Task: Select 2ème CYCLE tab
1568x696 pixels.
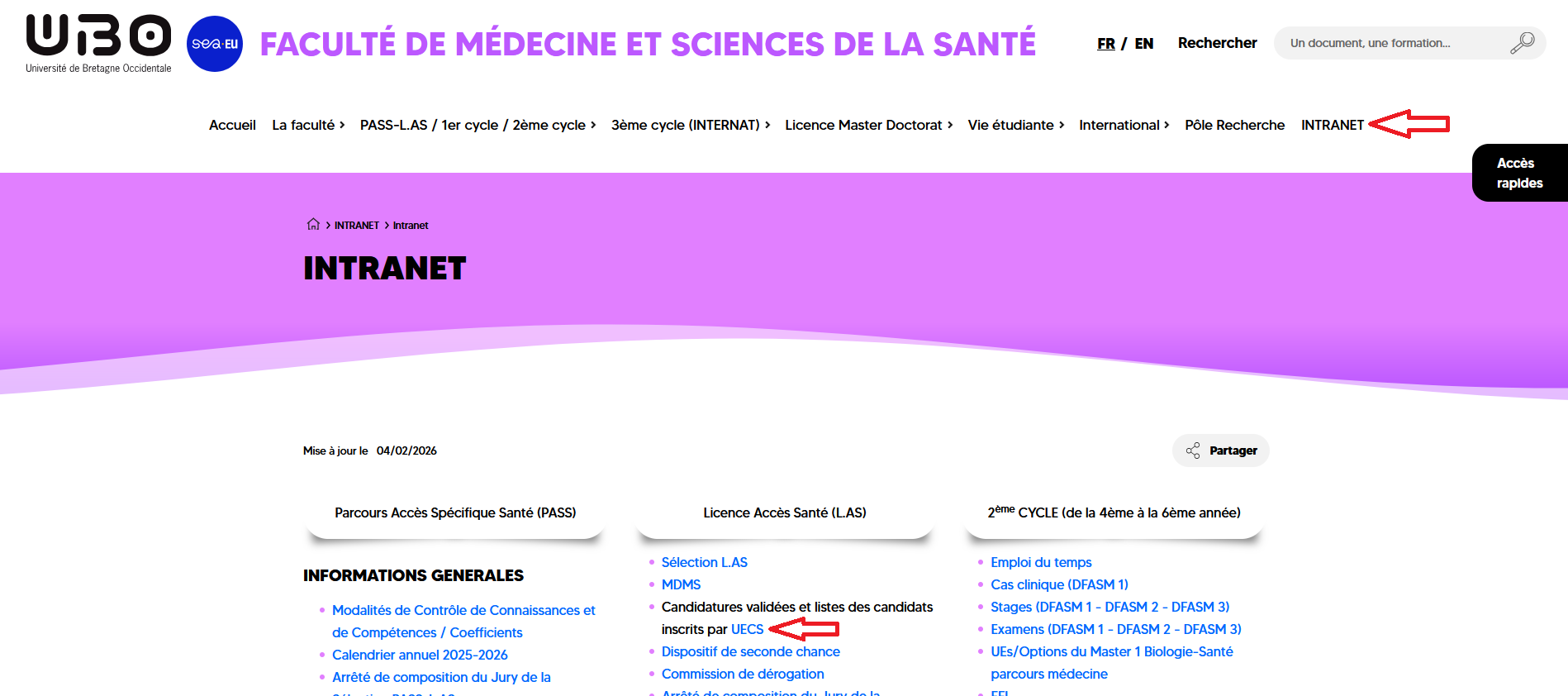Action: click(x=1114, y=512)
